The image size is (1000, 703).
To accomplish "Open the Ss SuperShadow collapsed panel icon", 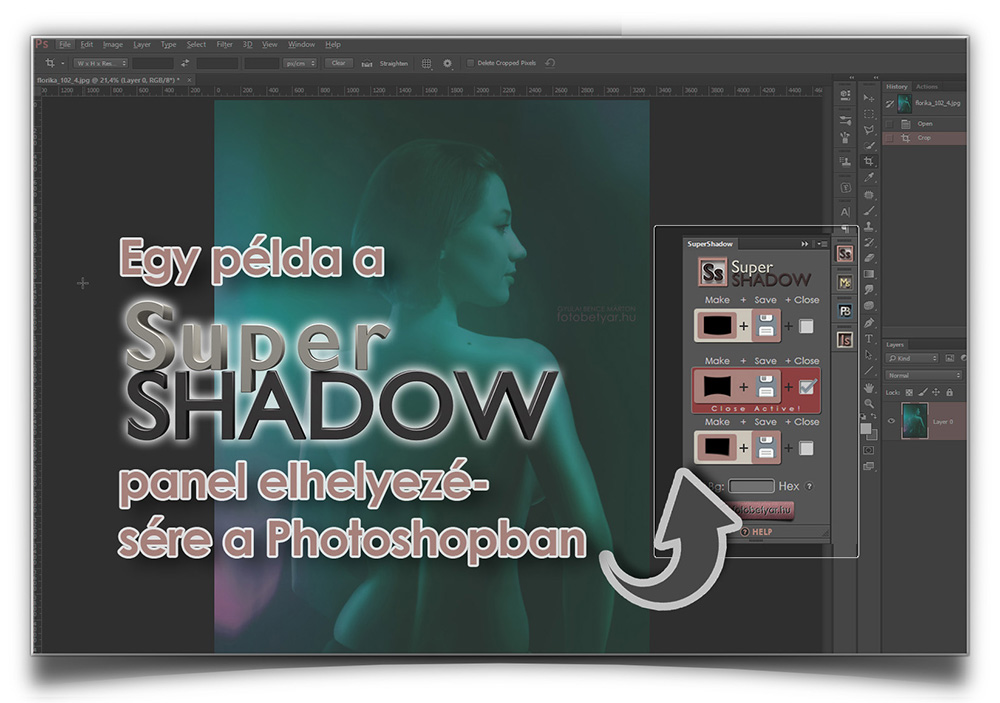I will click(x=845, y=254).
